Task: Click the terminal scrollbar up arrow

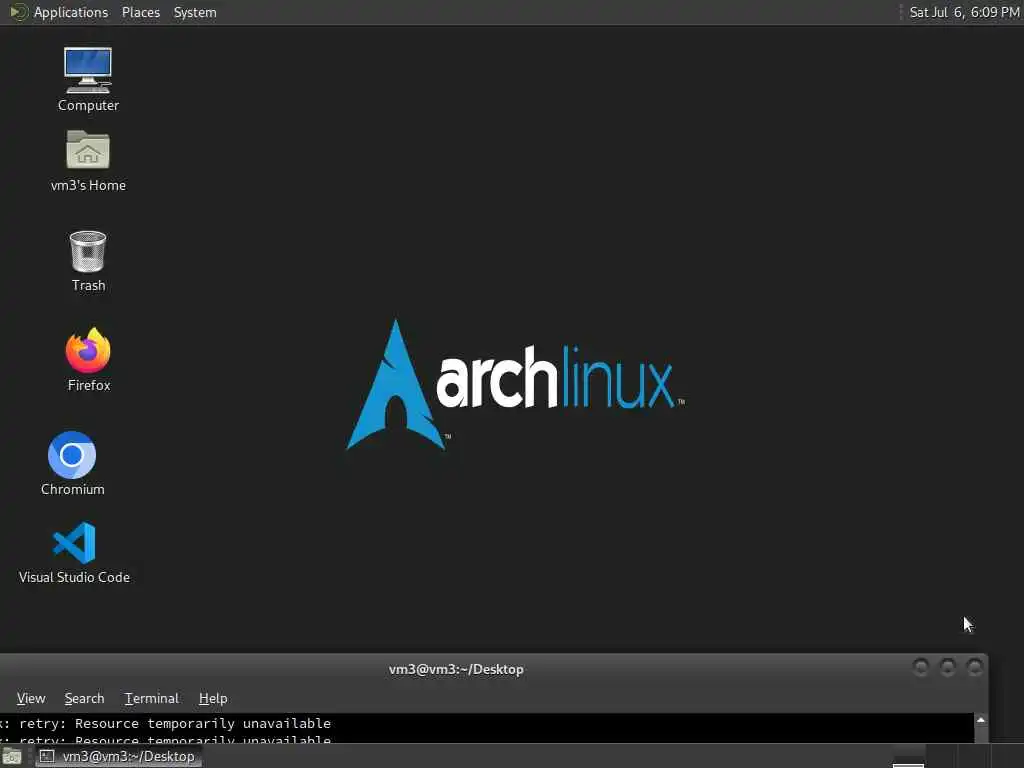Action: coord(980,720)
